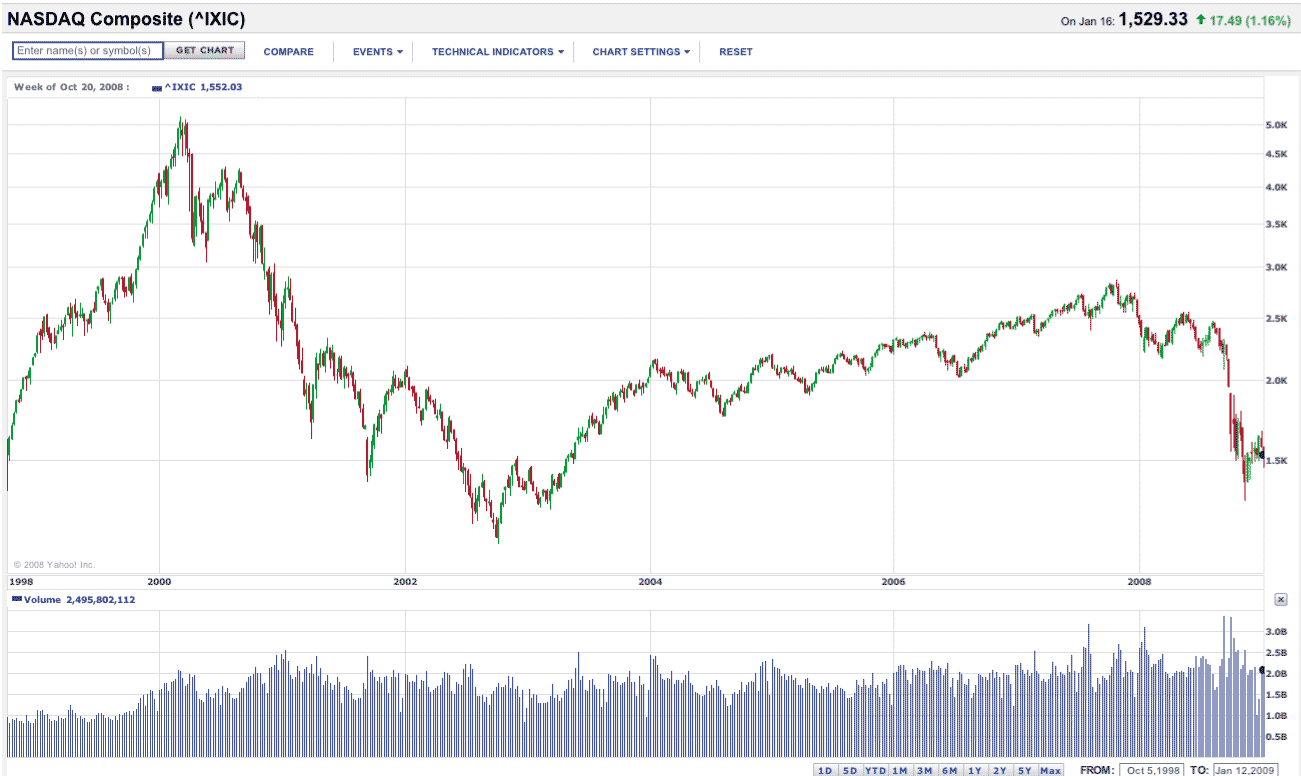Click the 2004 year axis label
Viewport: 1301px width, 776px height.
[649, 581]
